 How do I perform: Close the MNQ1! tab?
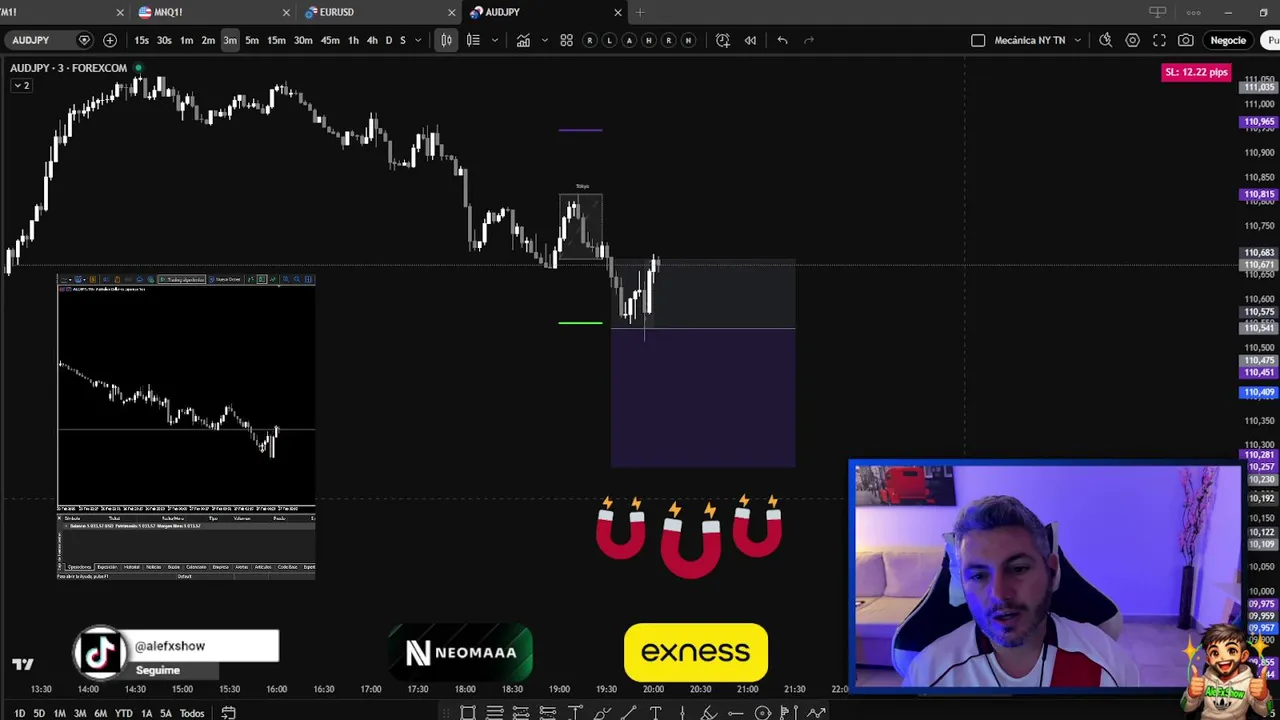point(286,12)
